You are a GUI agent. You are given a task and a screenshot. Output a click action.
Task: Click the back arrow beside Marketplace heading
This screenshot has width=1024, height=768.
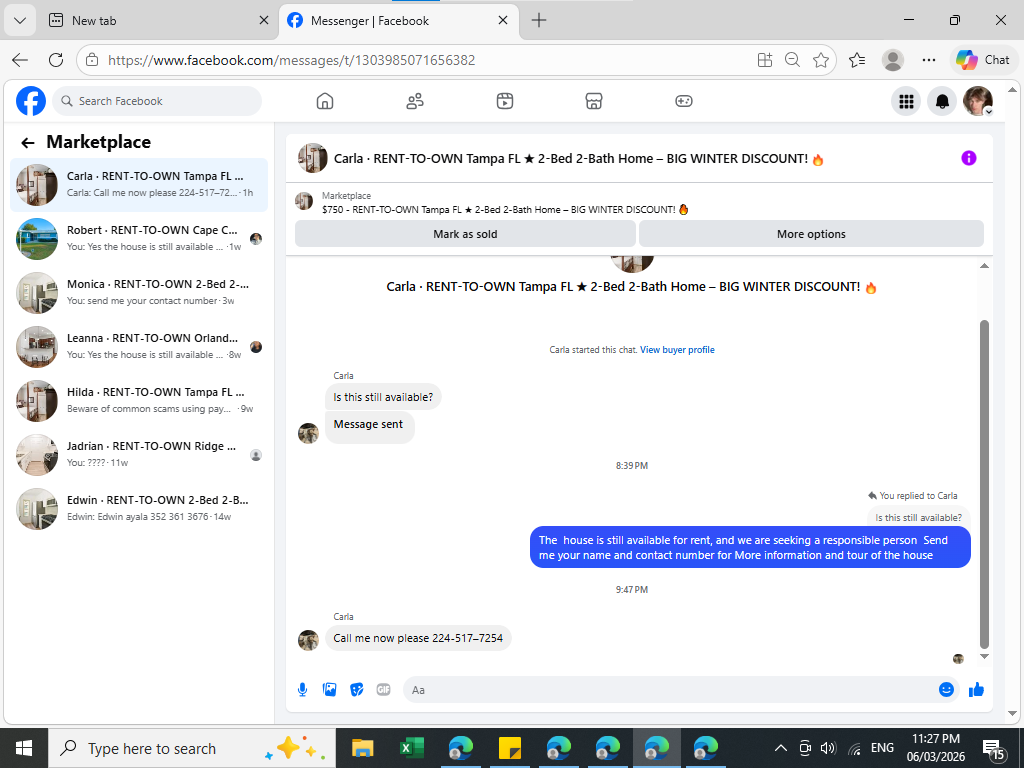click(27, 142)
